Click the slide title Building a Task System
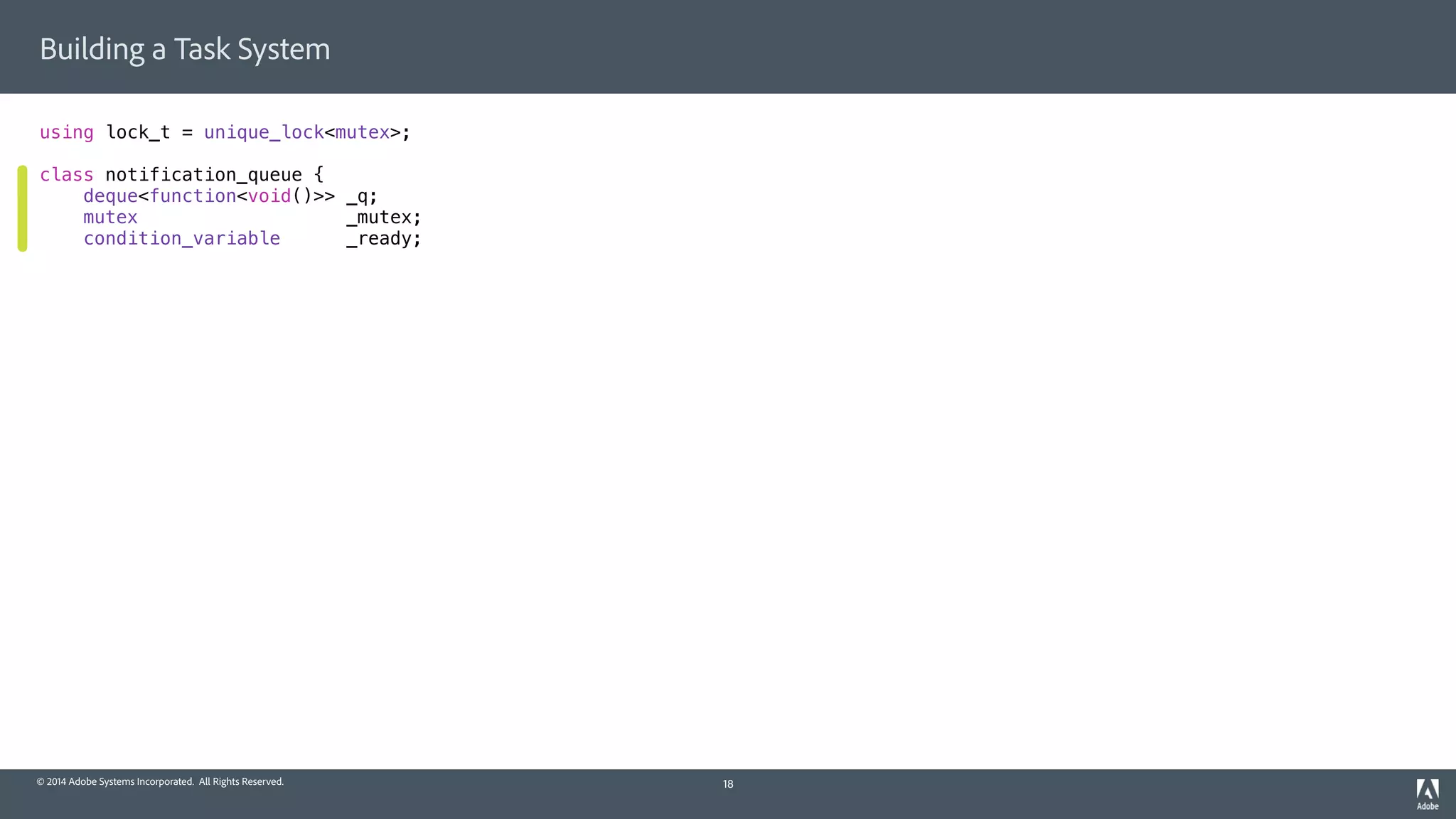Viewport: 1456px width, 819px height. [185, 49]
